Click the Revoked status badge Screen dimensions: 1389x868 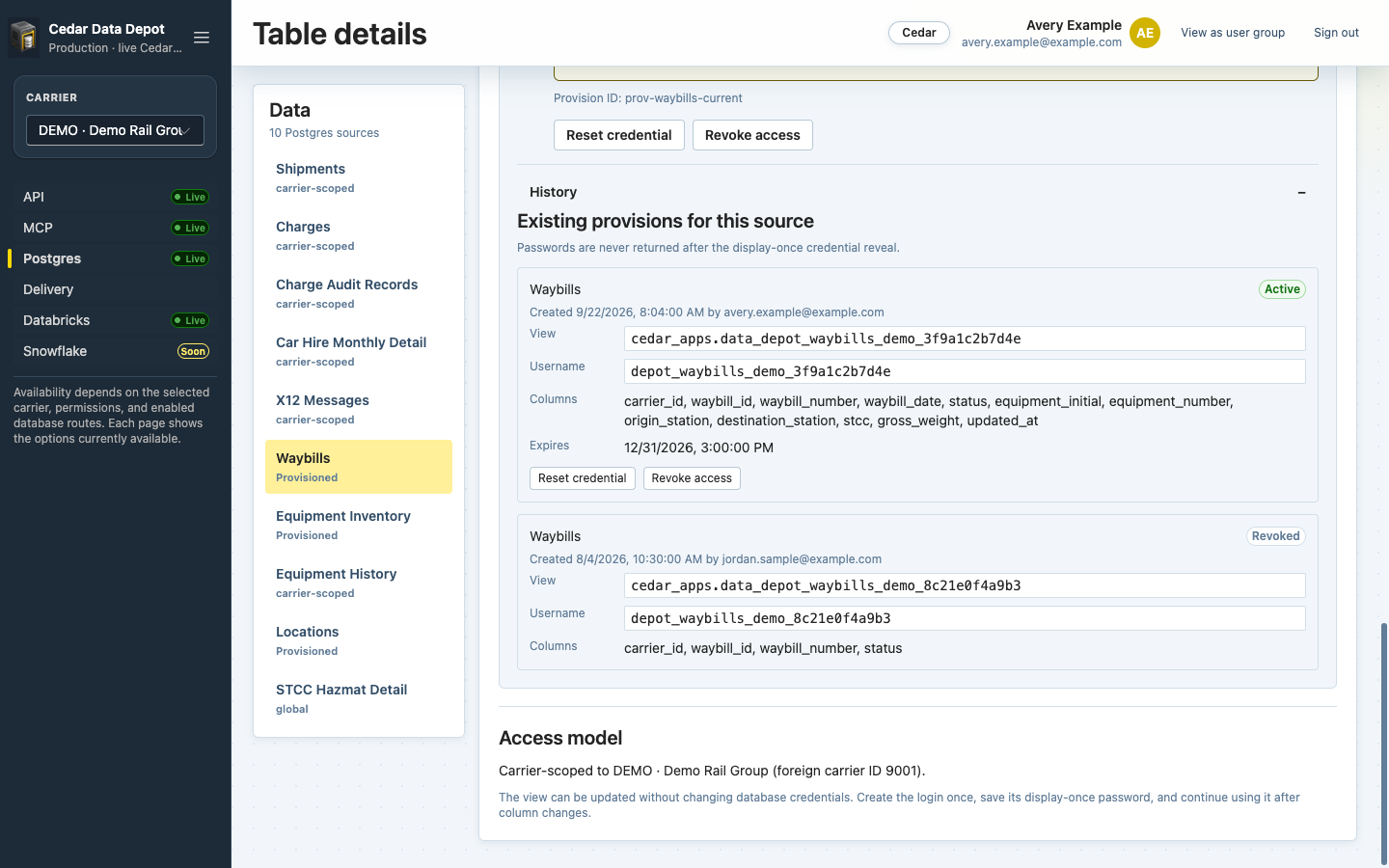1275,536
